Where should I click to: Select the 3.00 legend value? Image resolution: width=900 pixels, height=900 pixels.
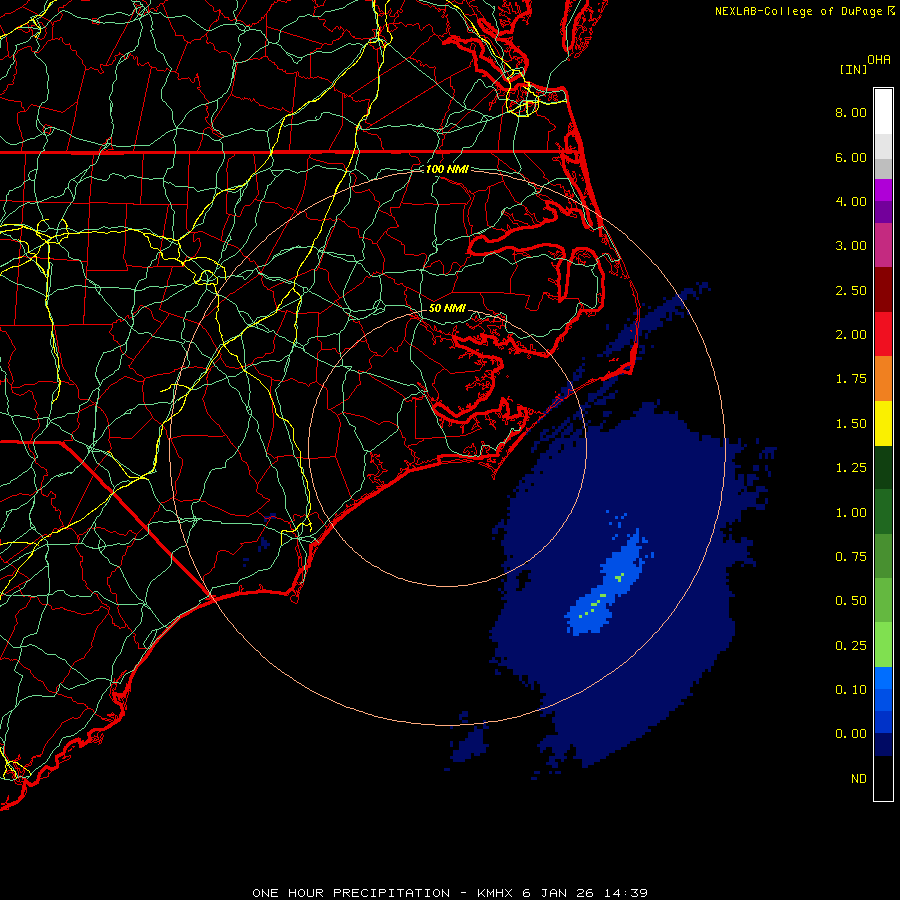[851, 246]
